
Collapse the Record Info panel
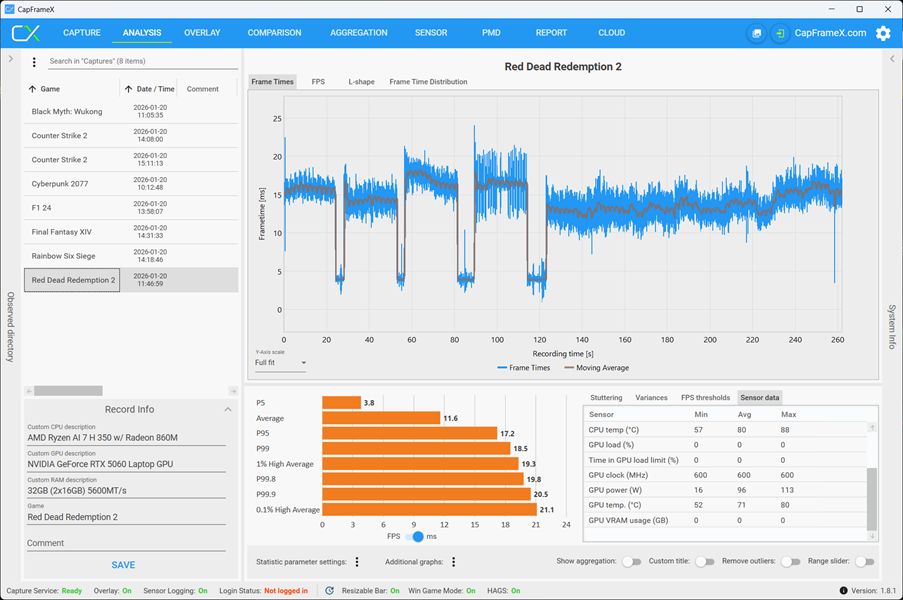click(228, 409)
